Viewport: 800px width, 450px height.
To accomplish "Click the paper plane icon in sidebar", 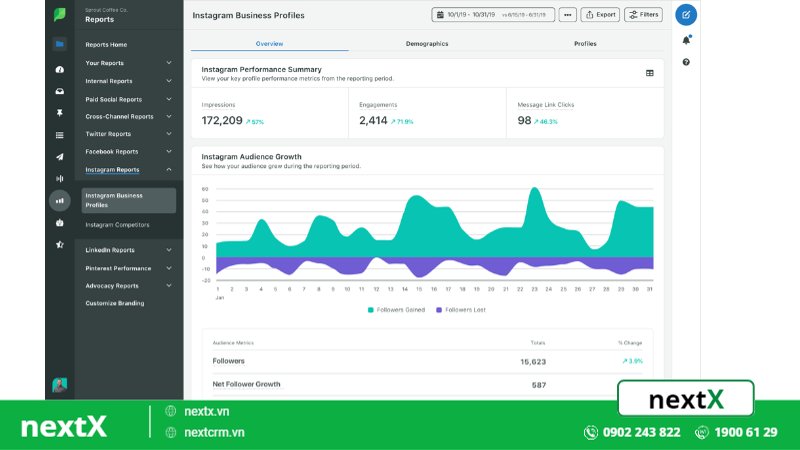I will click(x=60, y=157).
